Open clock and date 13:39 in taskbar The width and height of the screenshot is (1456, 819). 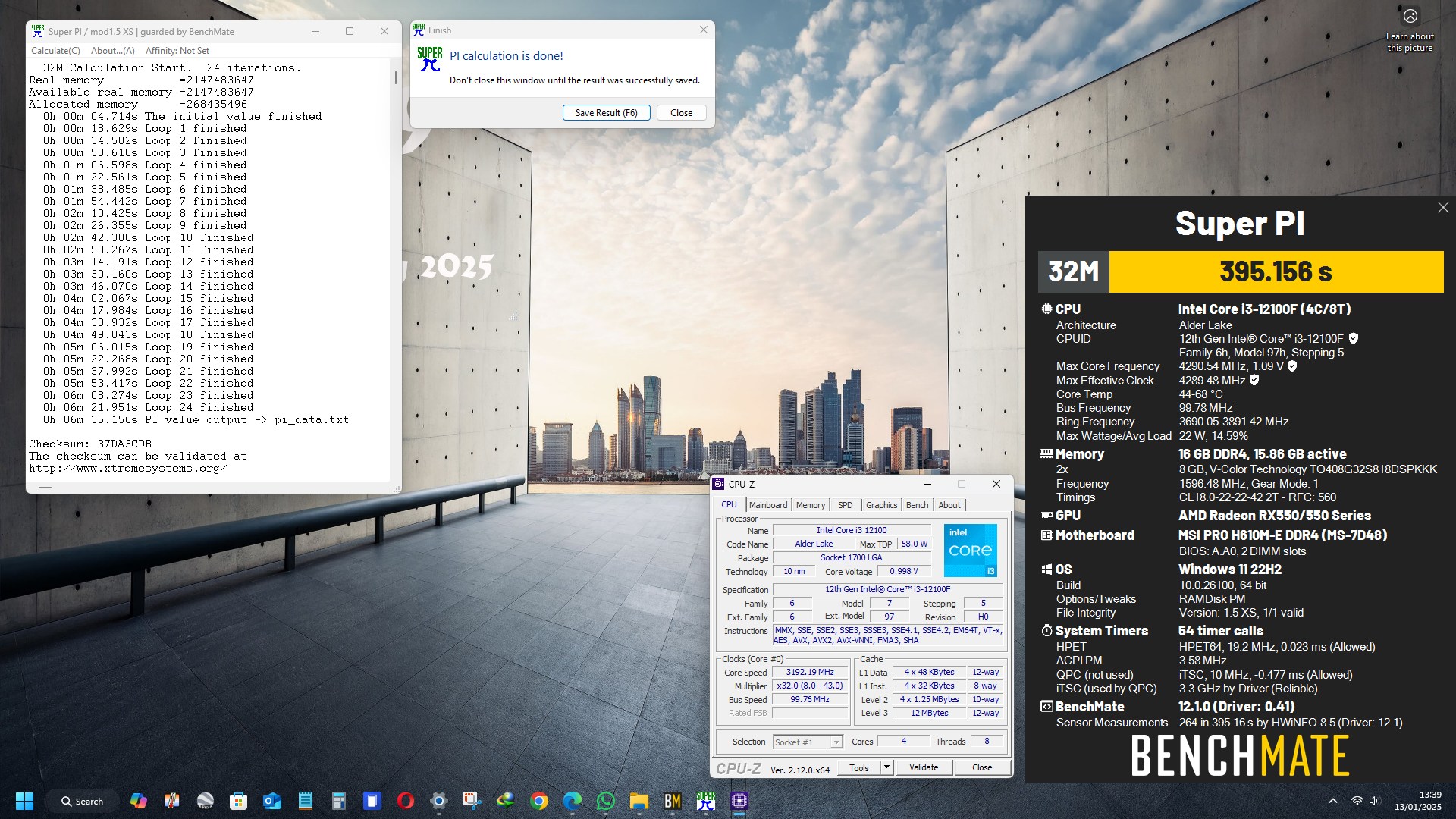[x=1417, y=801]
